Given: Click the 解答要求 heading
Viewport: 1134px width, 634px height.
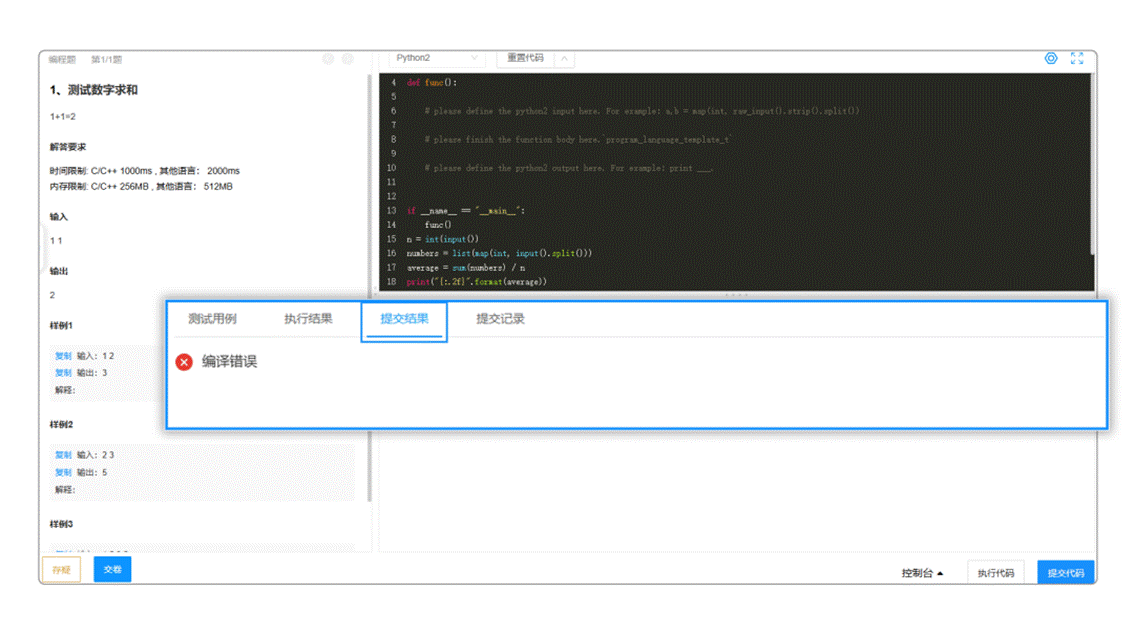Looking at the screenshot, I should [x=68, y=147].
